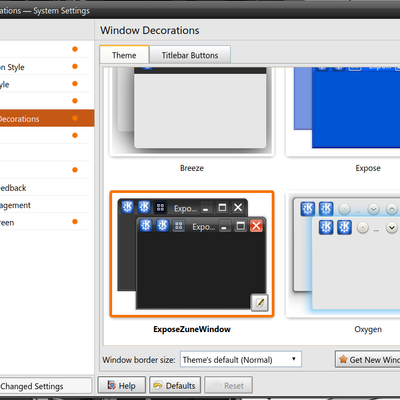
Task: Click the ExposeZuneWindow theme label
Action: tap(192, 329)
